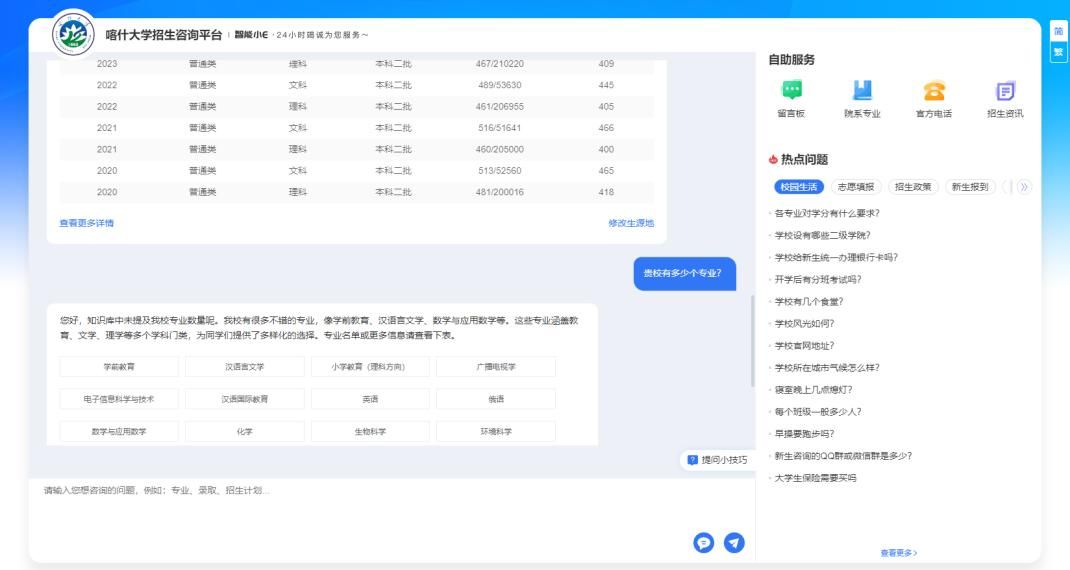Expand more hot-topic categories with double chevron
Image resolution: width=1070 pixels, height=570 pixels.
pyautogui.click(x=1023, y=187)
